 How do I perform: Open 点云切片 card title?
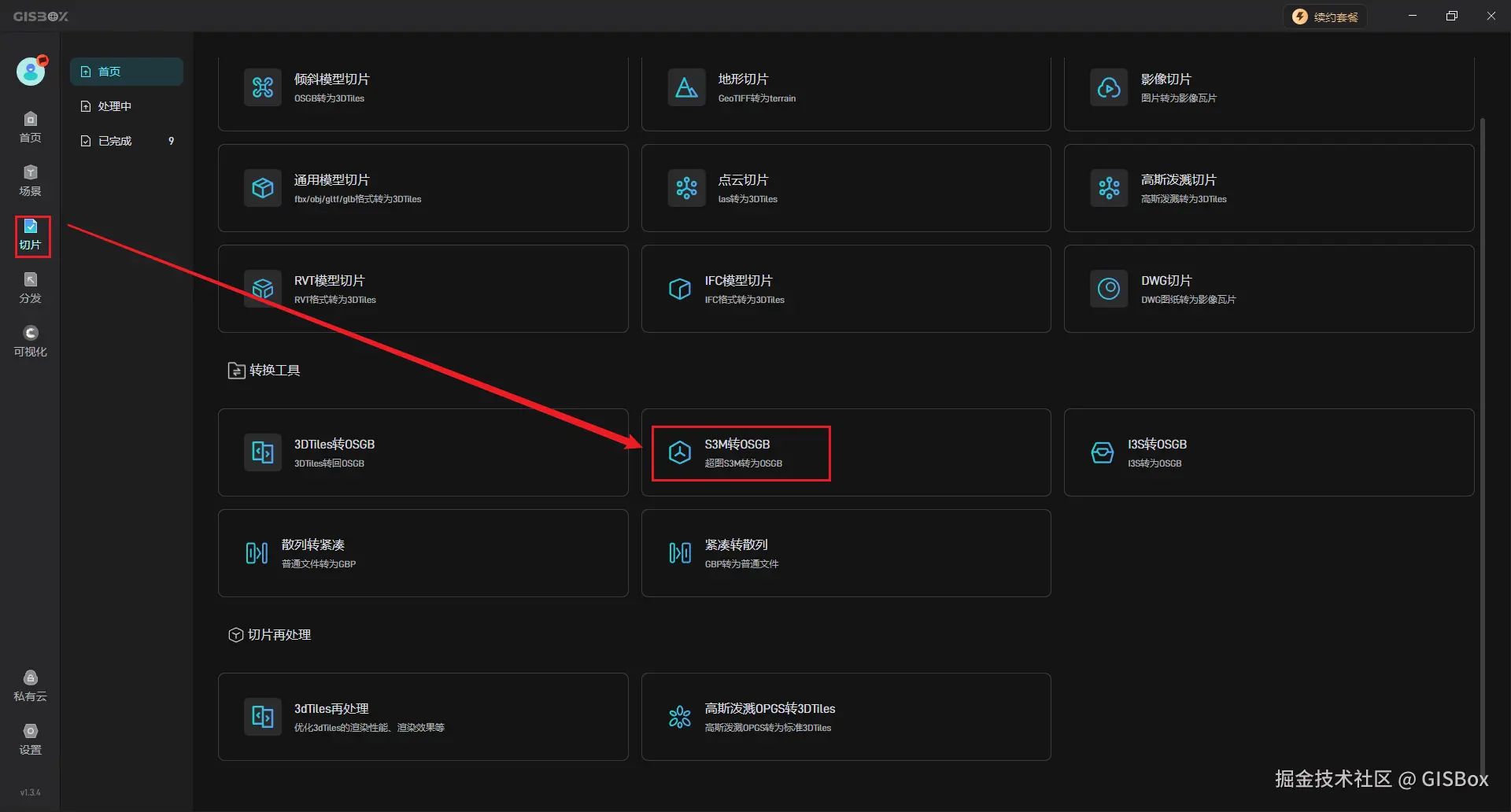pyautogui.click(x=743, y=180)
